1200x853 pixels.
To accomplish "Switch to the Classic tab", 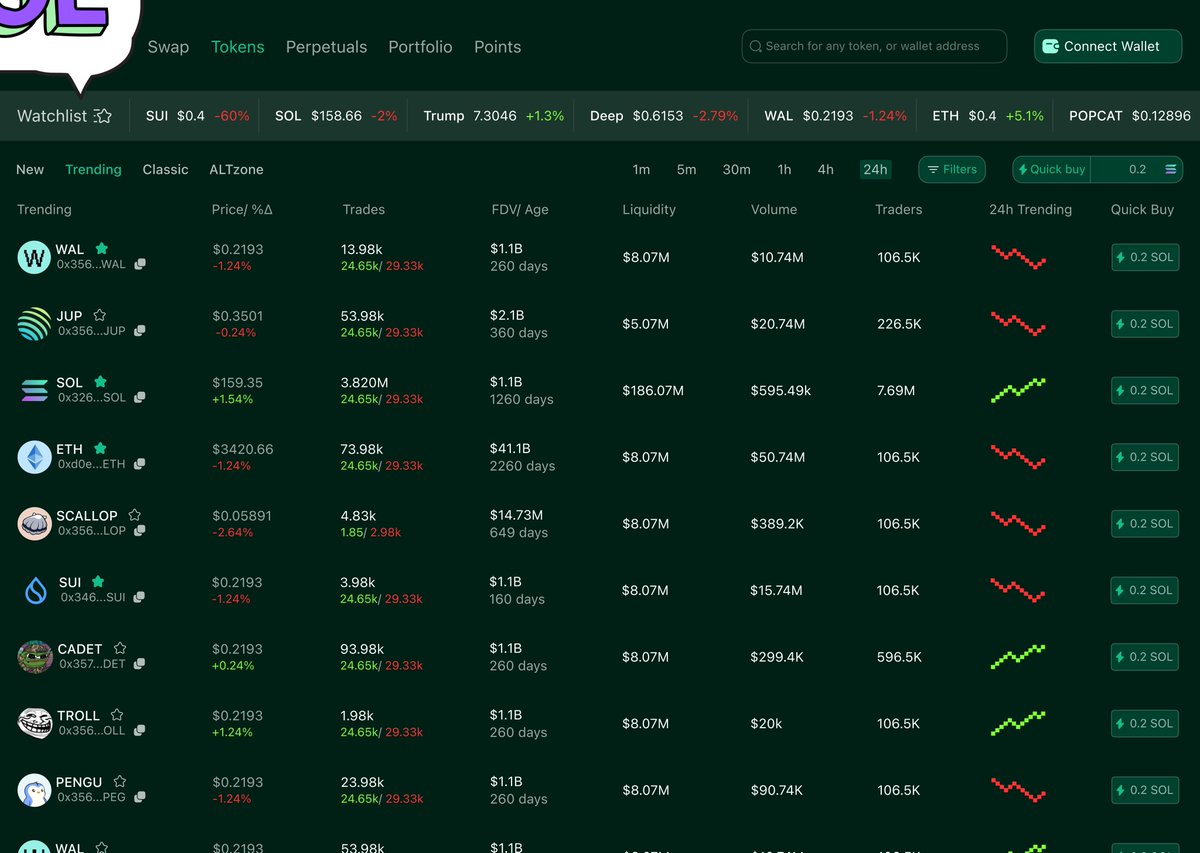I will pyautogui.click(x=165, y=170).
